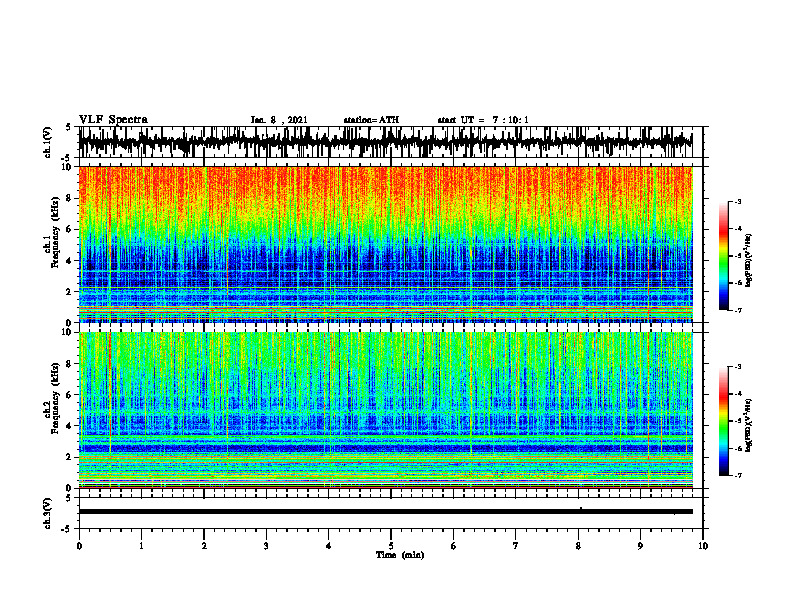This screenshot has width=792, height=612.
Task: Click the "VLF Spectra" plot title
Action: (113, 120)
